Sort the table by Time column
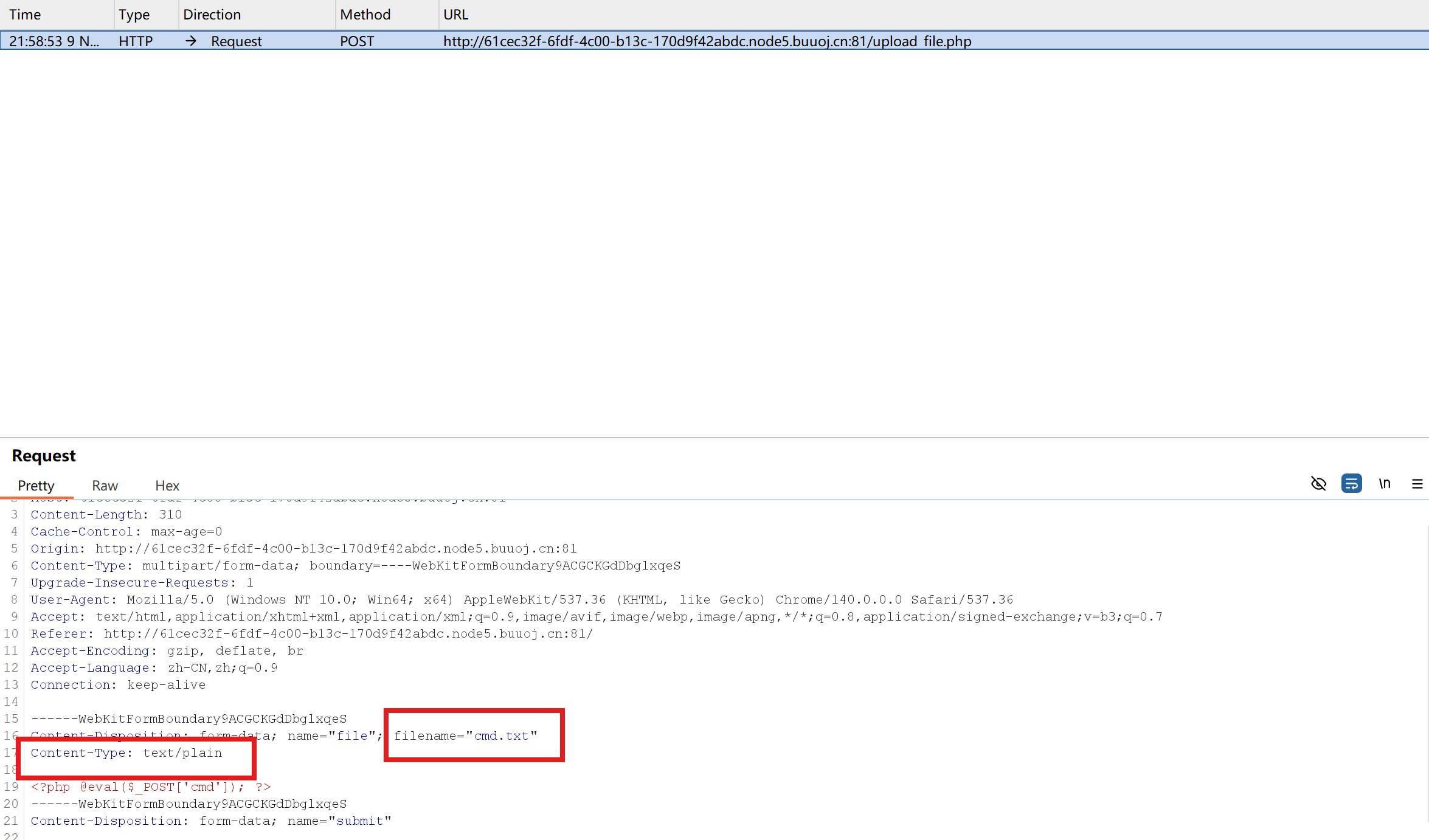 [x=25, y=15]
